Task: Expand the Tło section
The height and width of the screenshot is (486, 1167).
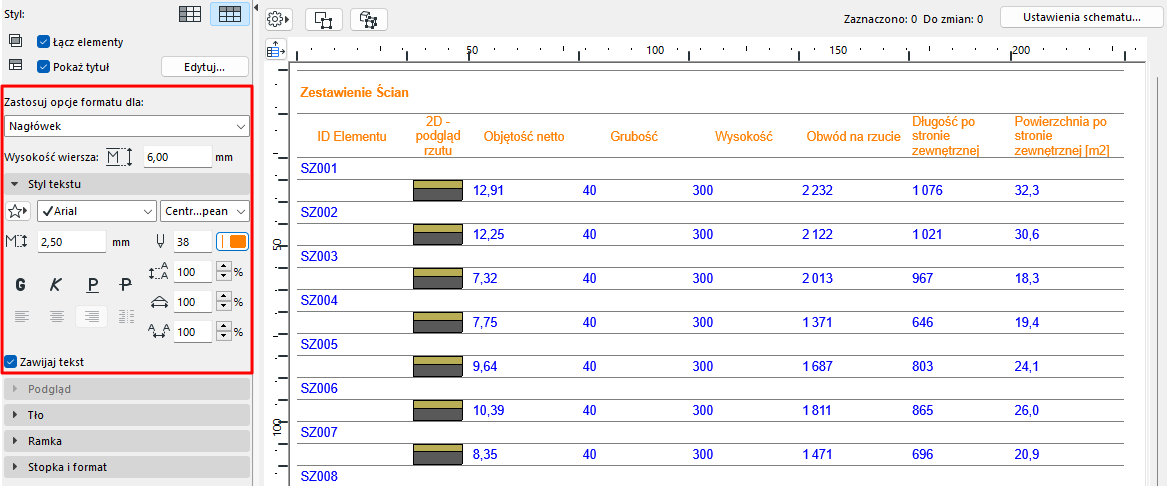Action: pos(127,415)
